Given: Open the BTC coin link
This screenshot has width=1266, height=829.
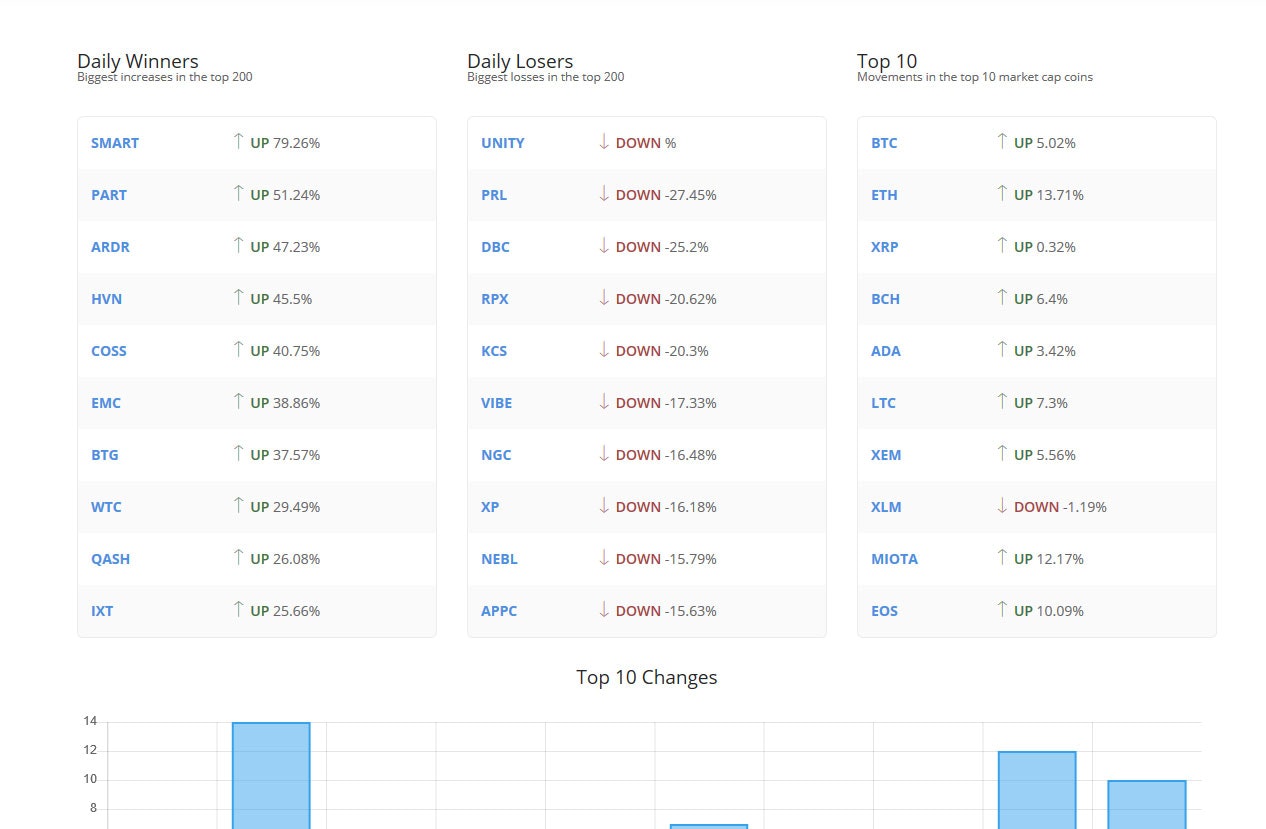Looking at the screenshot, I should click(884, 143).
